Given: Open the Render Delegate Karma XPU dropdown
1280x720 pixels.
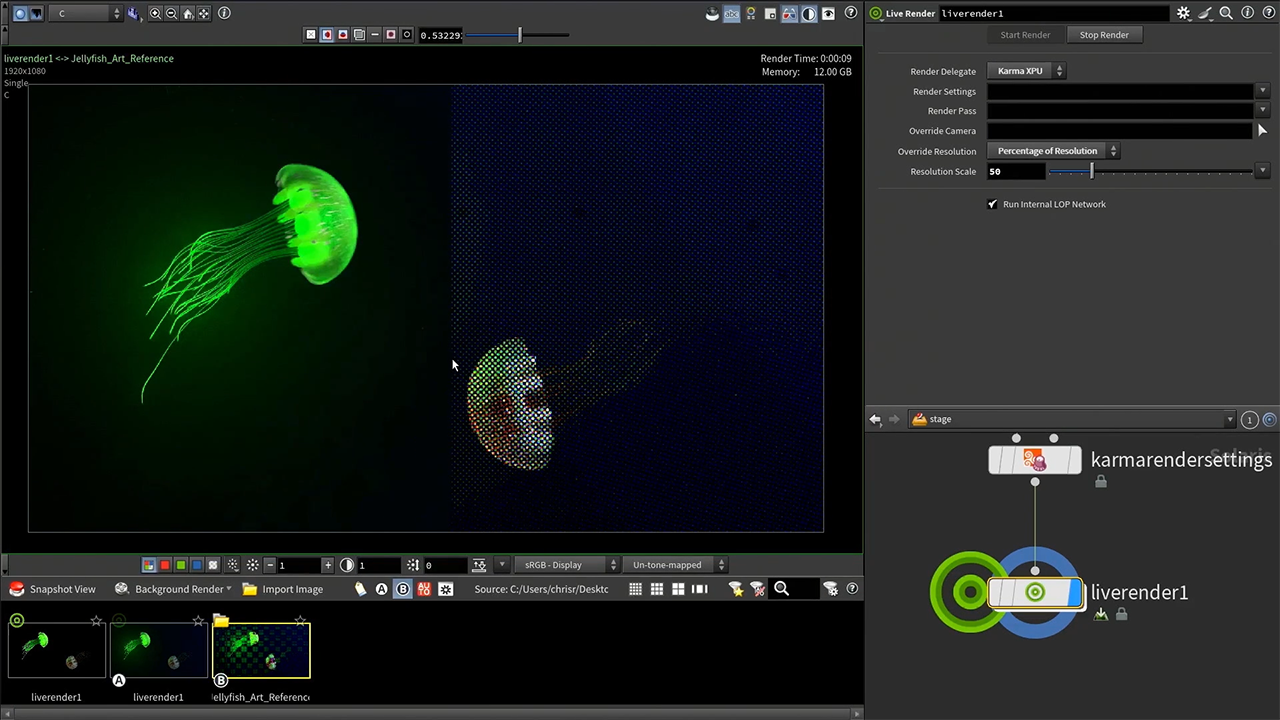Looking at the screenshot, I should pos(1026,71).
